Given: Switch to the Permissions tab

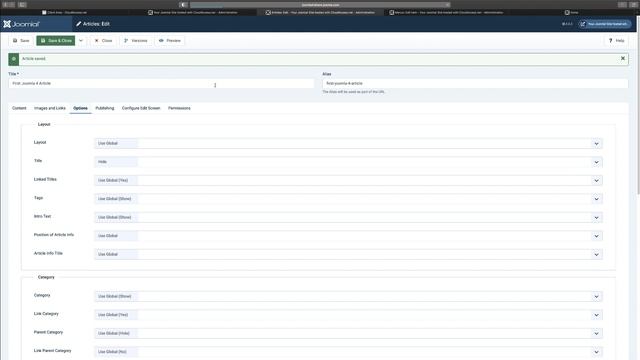Looking at the screenshot, I should pyautogui.click(x=179, y=108).
